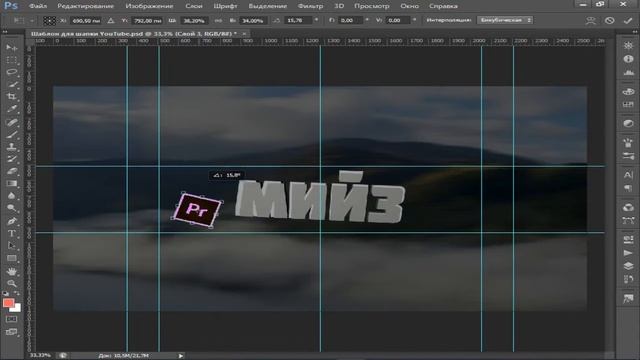Click the background white color swatch
This screenshot has height=360, width=640.
tap(17, 309)
